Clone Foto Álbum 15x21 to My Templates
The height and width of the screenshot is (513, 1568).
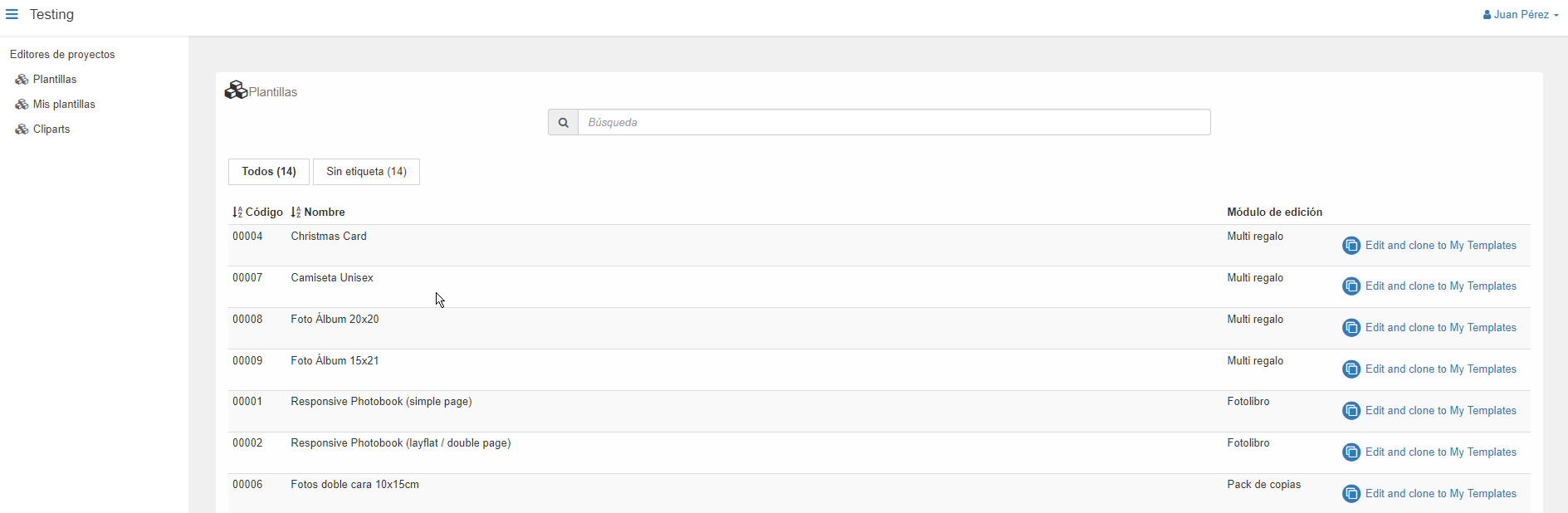click(x=1429, y=369)
